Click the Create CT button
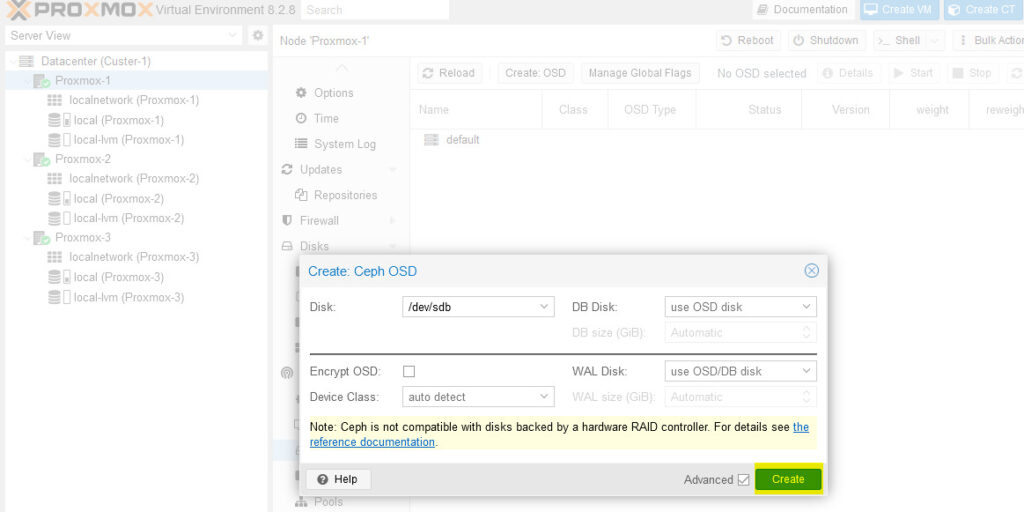The image size is (1024, 512). tap(983, 10)
